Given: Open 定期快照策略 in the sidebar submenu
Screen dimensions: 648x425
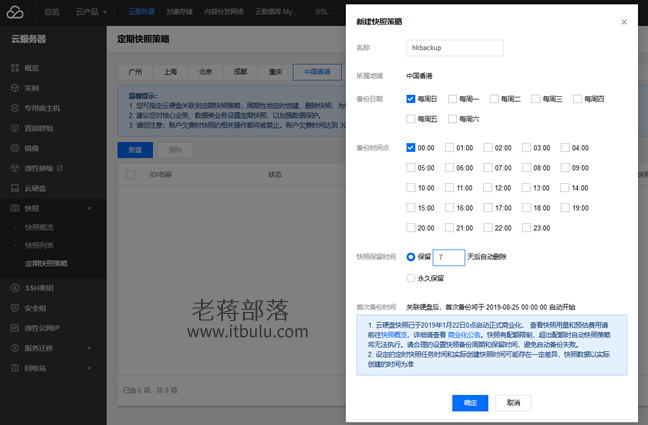Looking at the screenshot, I should (46, 264).
